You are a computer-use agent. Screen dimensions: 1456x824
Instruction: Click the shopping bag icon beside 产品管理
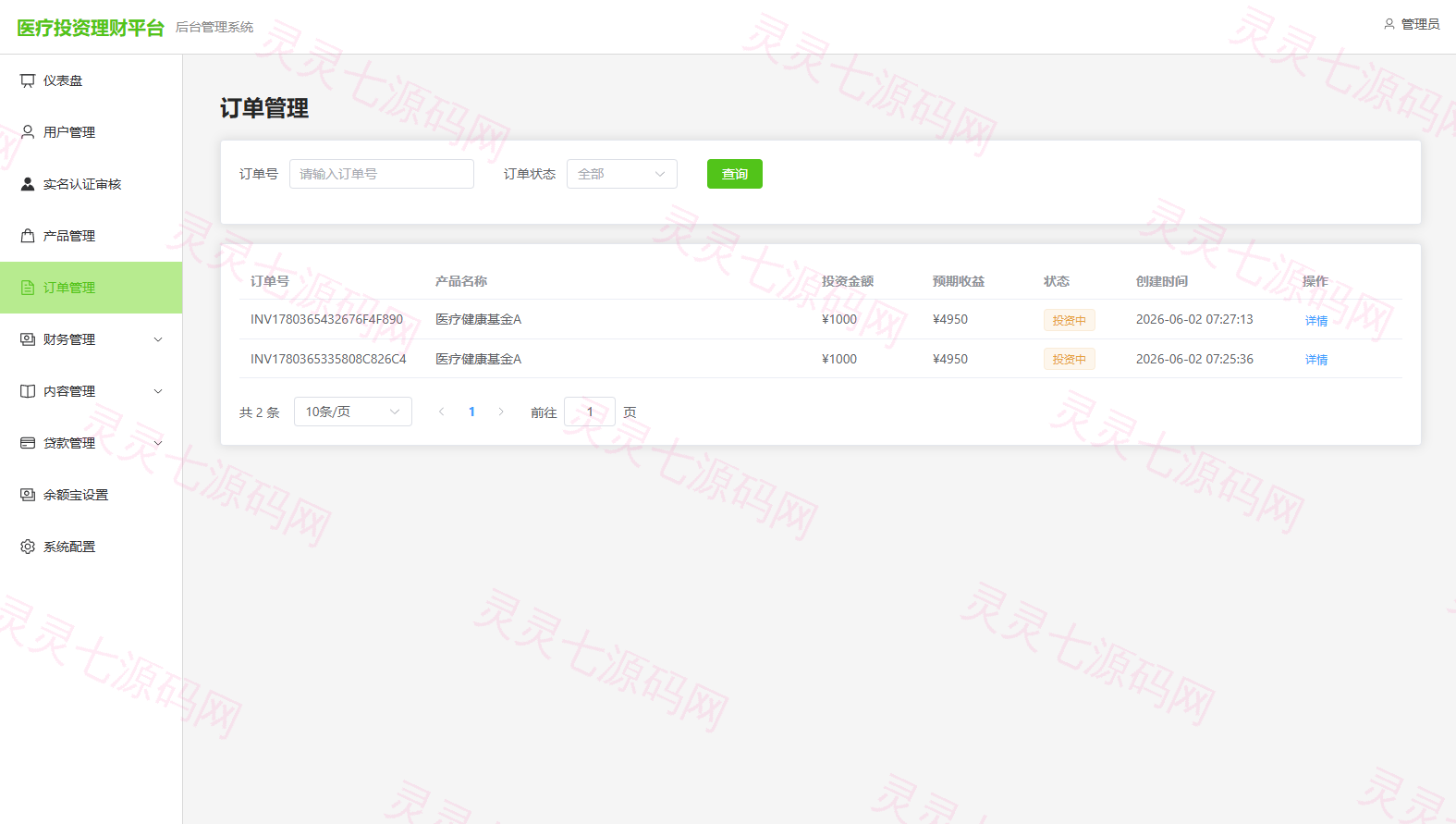(x=28, y=236)
